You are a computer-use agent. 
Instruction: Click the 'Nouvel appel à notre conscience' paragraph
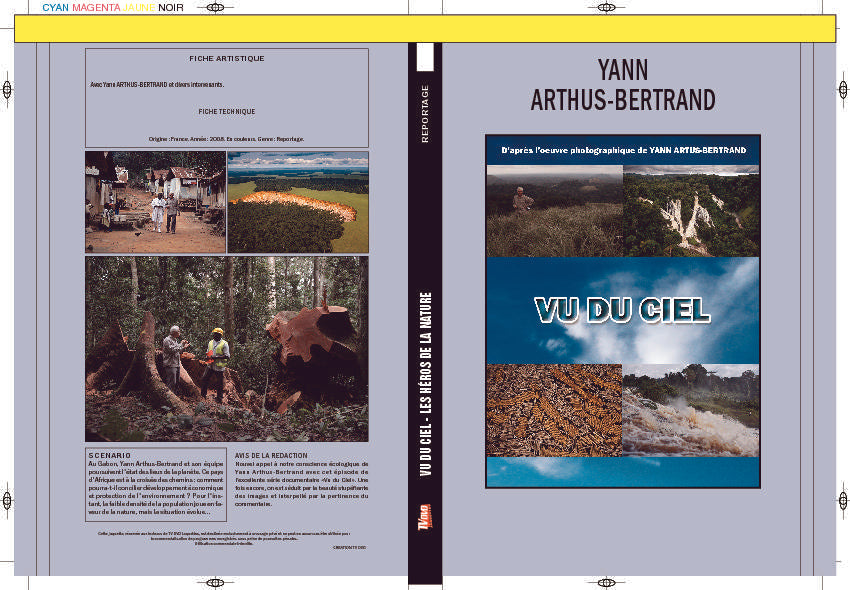point(301,484)
